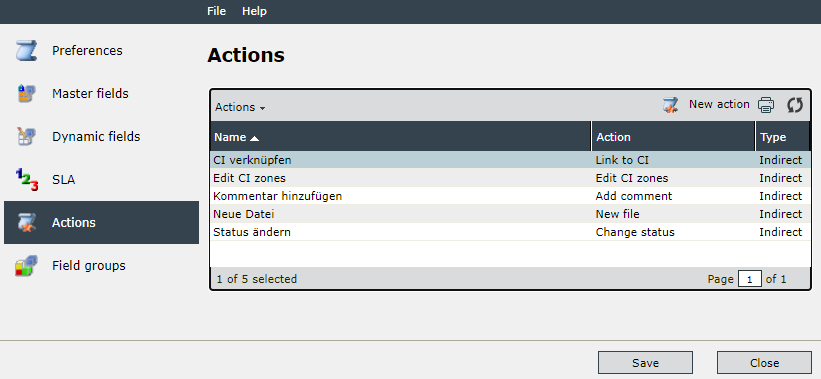The width and height of the screenshot is (821, 379).
Task: Click the print icon in table toolbar
Action: (766, 105)
